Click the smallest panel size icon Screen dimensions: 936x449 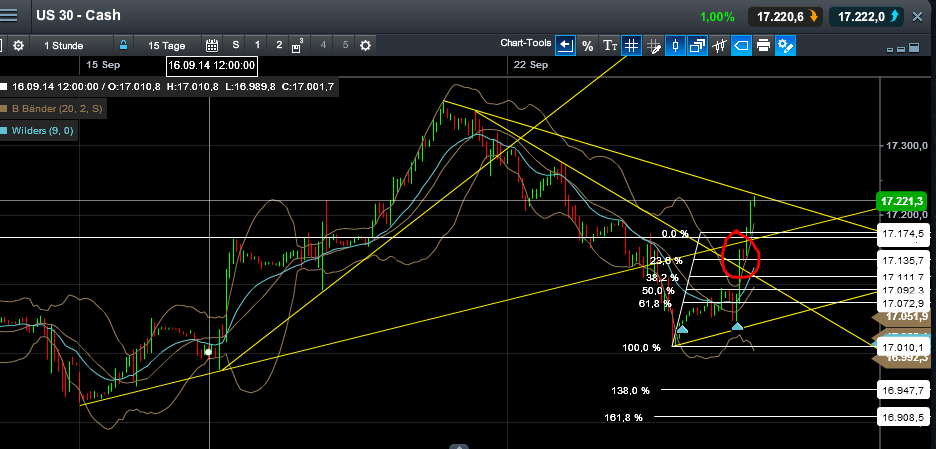click(x=891, y=50)
